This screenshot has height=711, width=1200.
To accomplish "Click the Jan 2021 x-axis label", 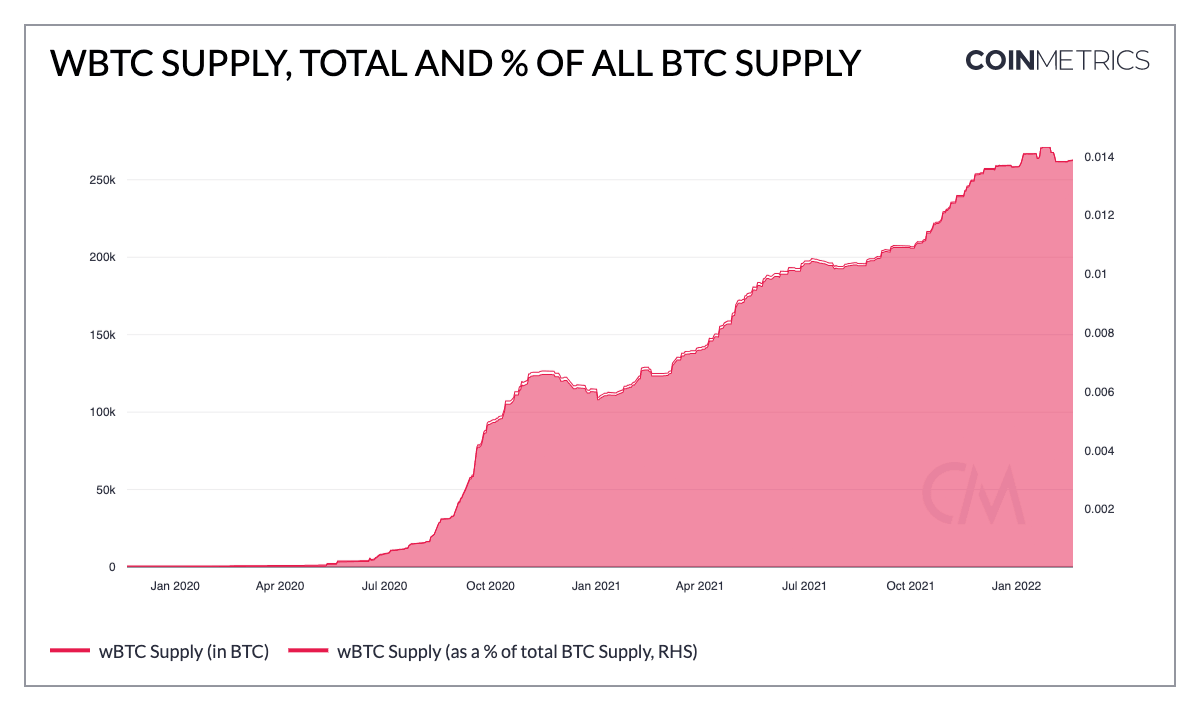I will (x=595, y=586).
